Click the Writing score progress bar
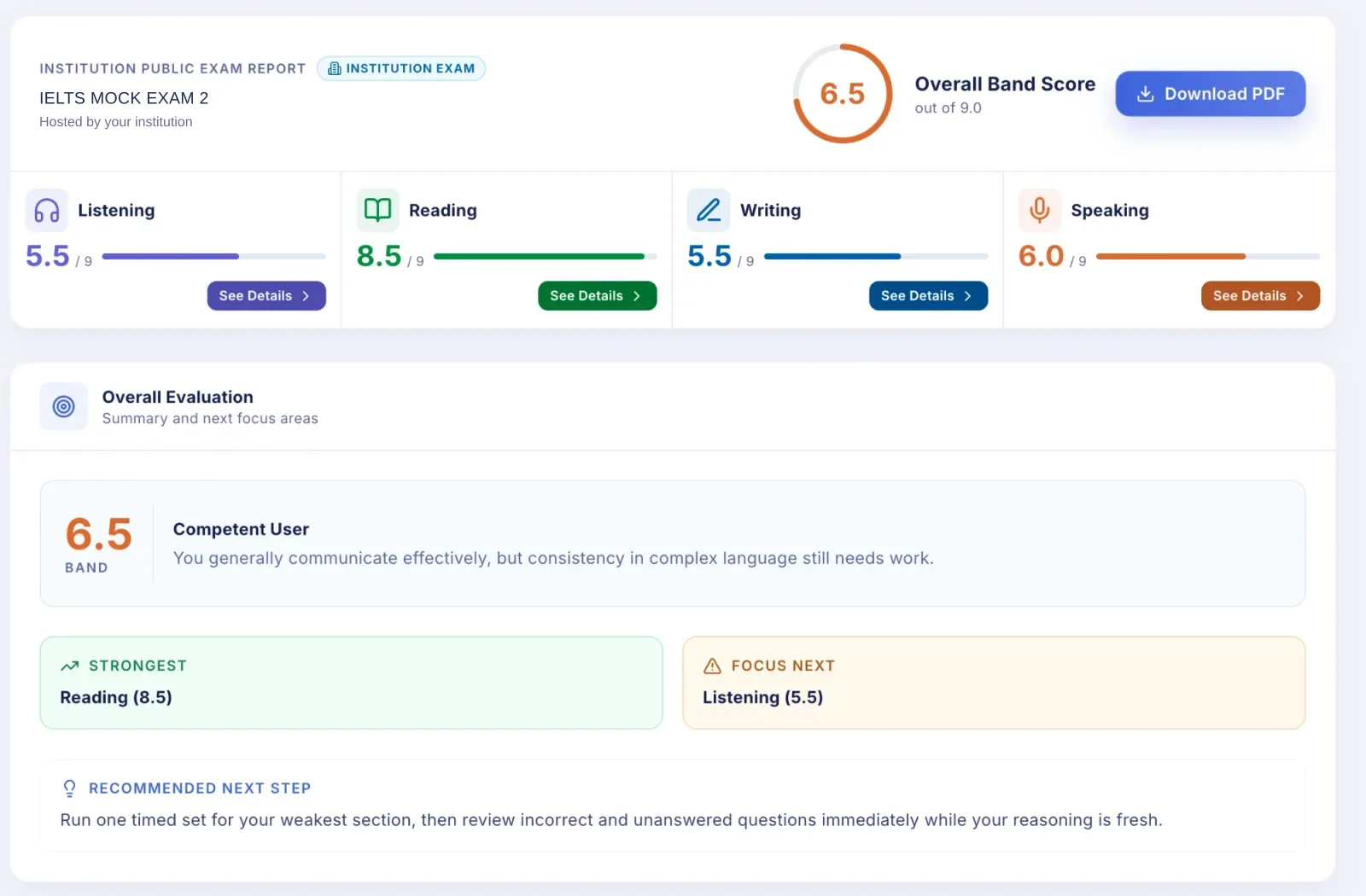 point(876,256)
